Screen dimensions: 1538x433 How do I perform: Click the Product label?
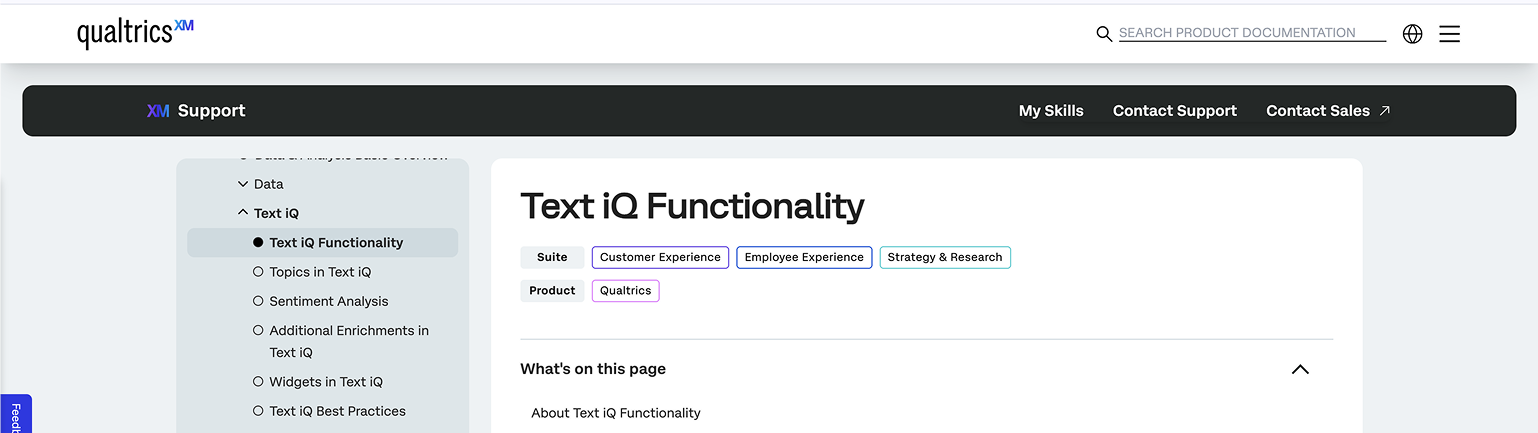(552, 291)
